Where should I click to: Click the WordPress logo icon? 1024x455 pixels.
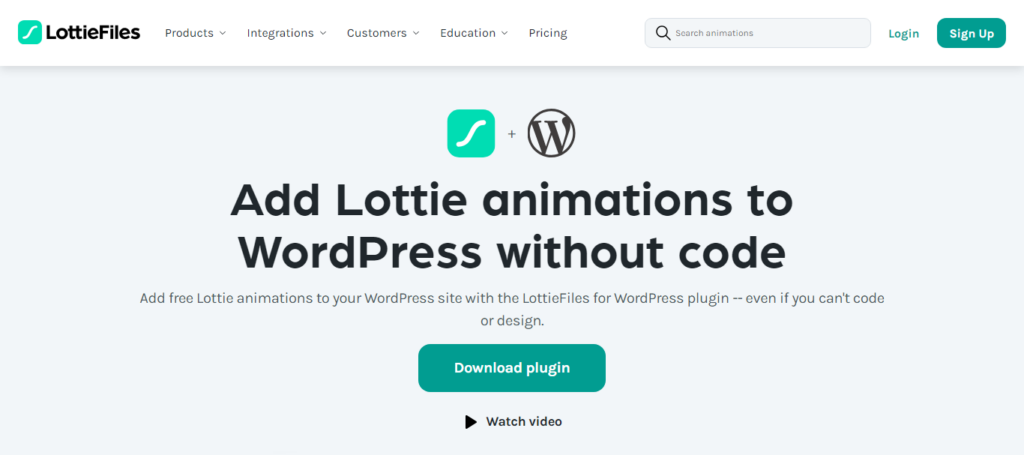552,133
